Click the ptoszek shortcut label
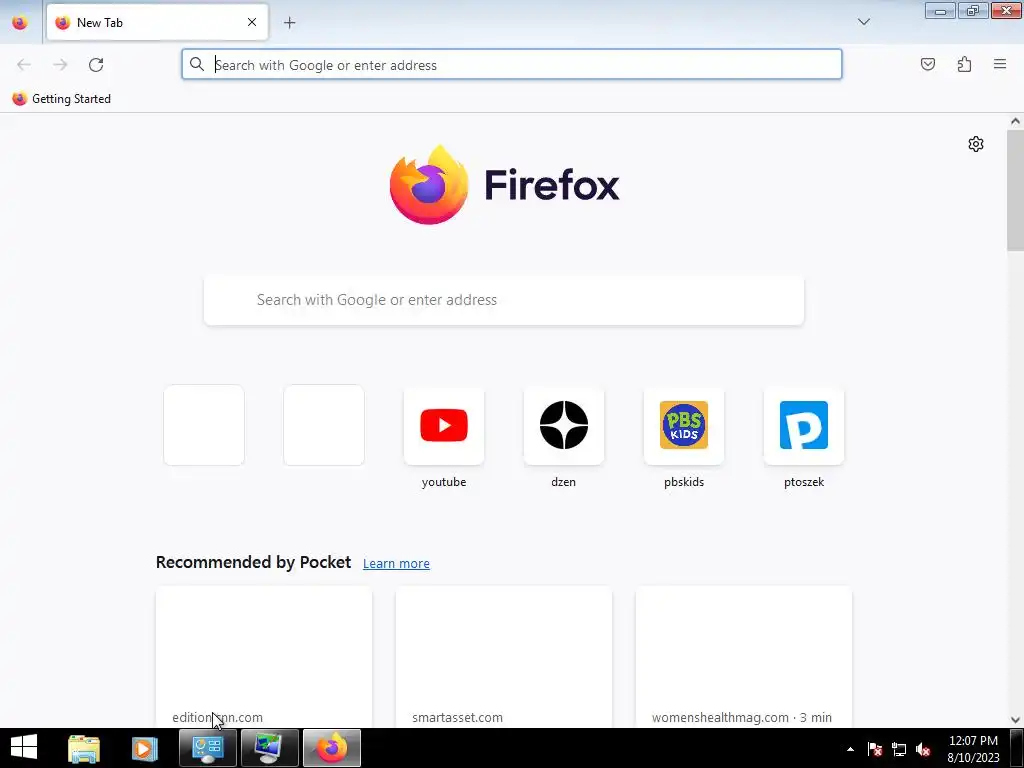The height and width of the screenshot is (768, 1024). point(804,482)
